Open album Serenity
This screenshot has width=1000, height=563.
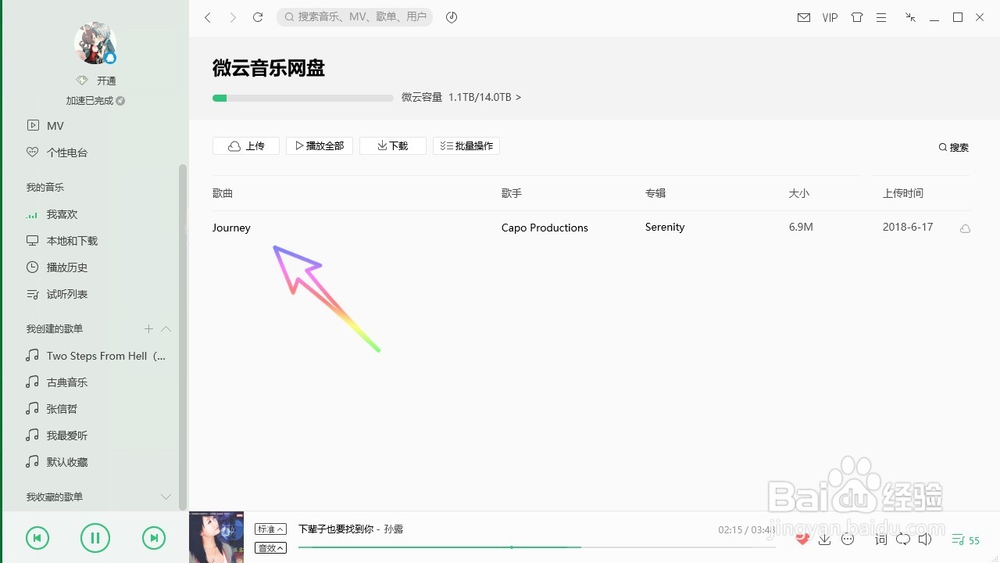point(665,227)
